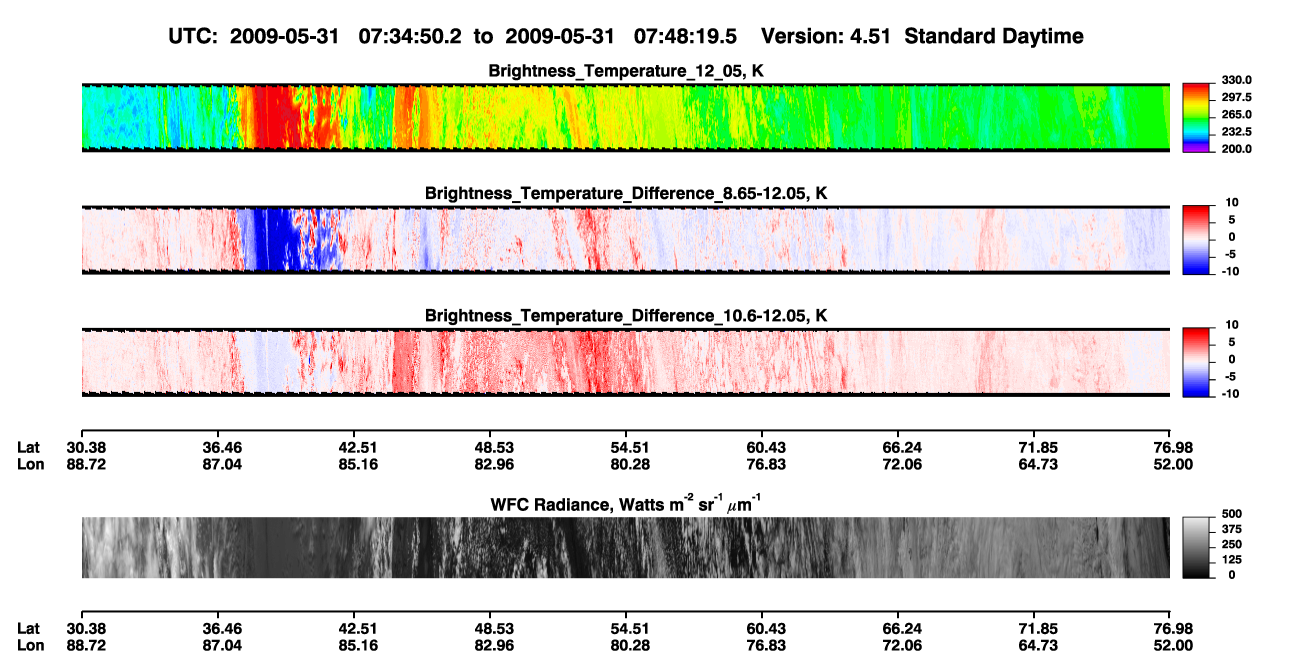The width and height of the screenshot is (1300, 667).
Task: Click the "-10" label on the 8.65-12.05 colorbar
Action: [x=1231, y=271]
